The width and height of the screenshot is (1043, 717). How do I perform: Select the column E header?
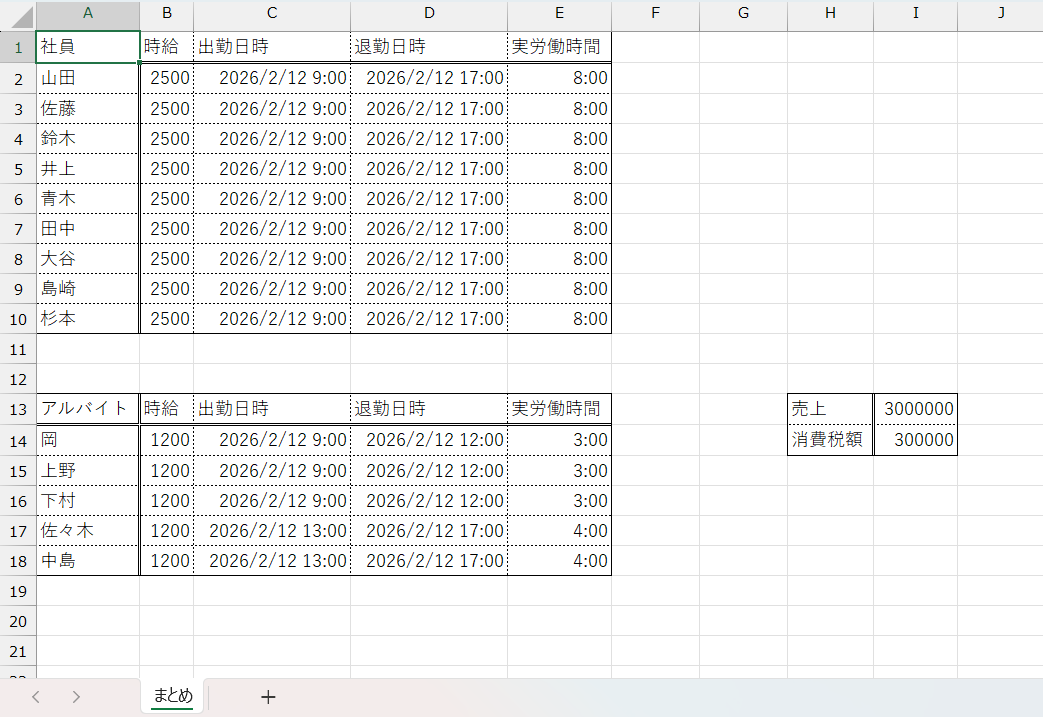tap(559, 14)
